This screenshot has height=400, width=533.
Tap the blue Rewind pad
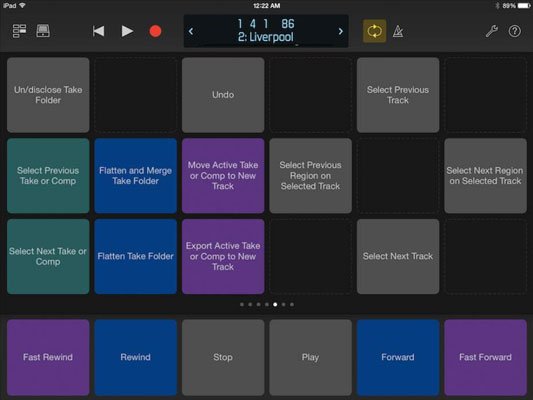[136, 357]
